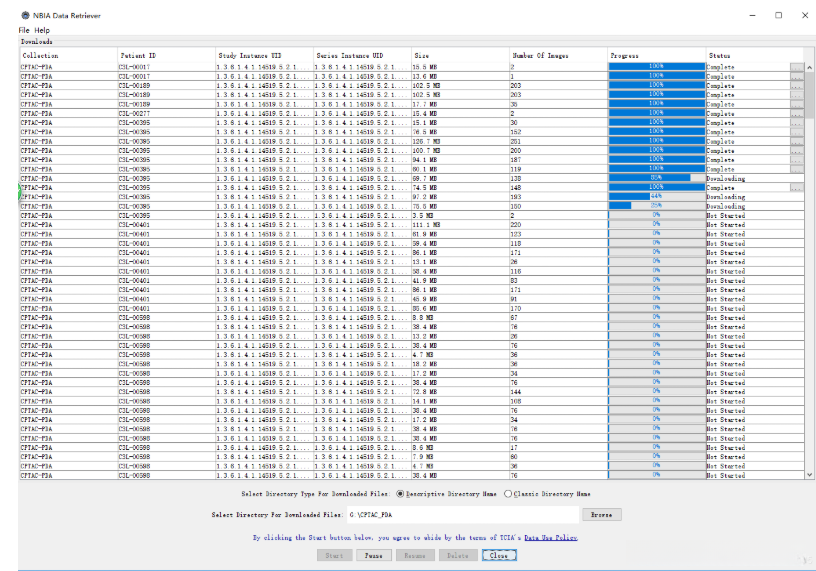Click the ellipsis button in the 17.7 MB row

pyautogui.click(x=797, y=104)
